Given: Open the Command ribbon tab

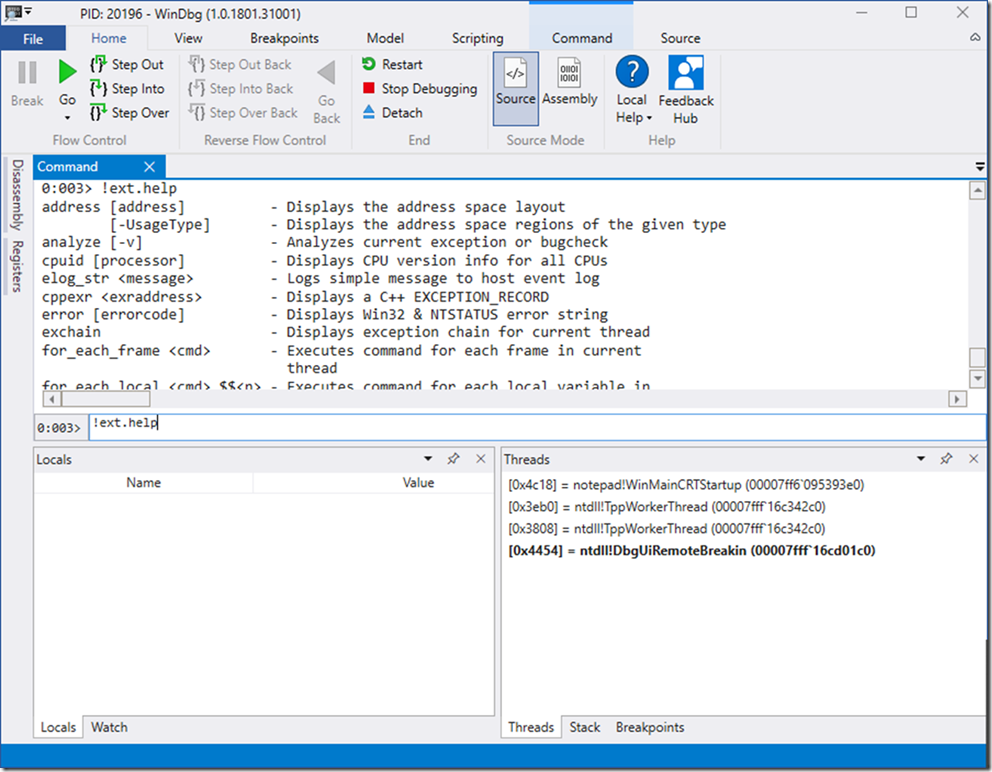Looking at the screenshot, I should point(581,38).
